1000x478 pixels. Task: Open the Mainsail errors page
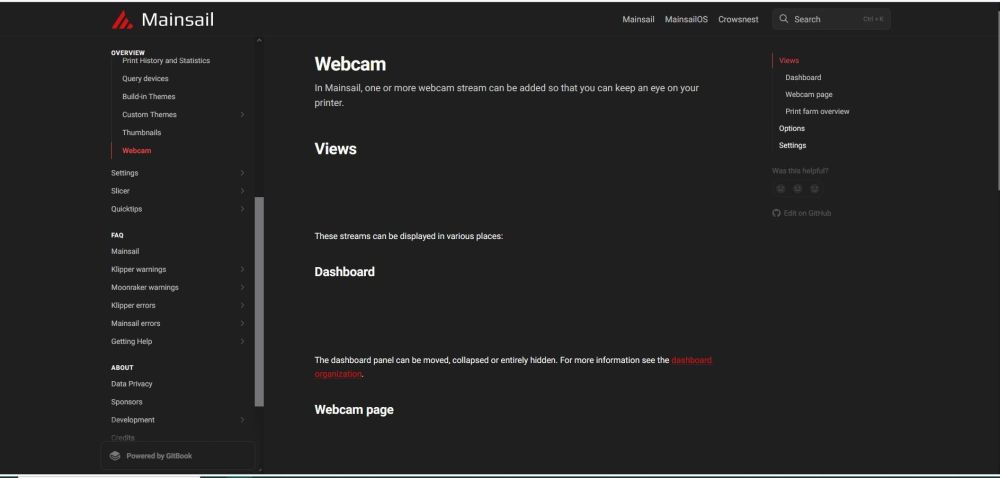tap(136, 323)
